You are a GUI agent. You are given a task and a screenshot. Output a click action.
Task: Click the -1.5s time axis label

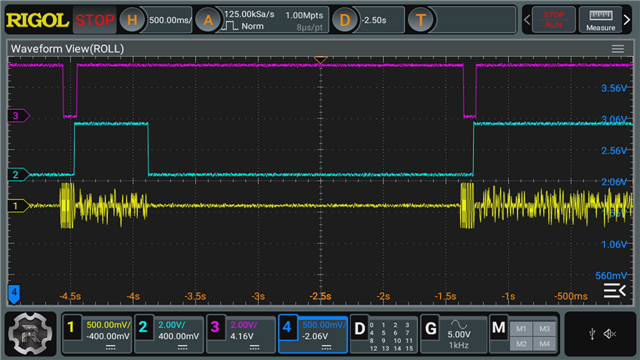click(x=445, y=296)
